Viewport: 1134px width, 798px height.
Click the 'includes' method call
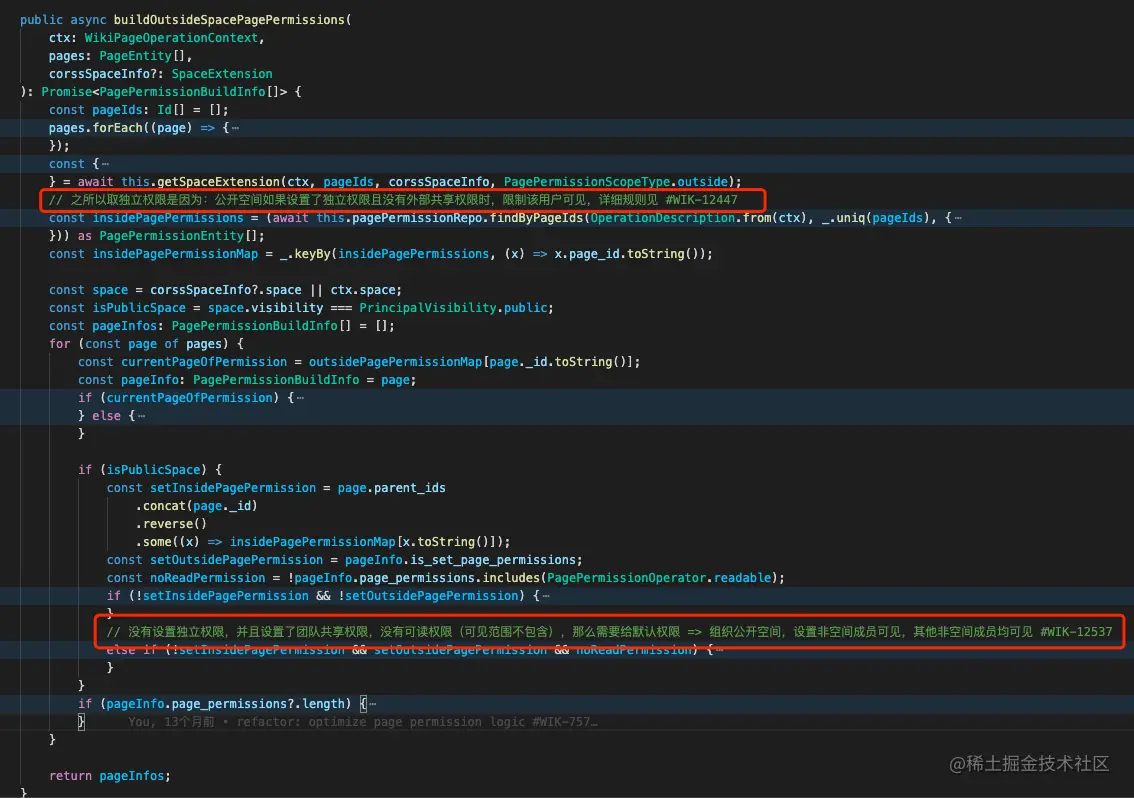(511, 578)
